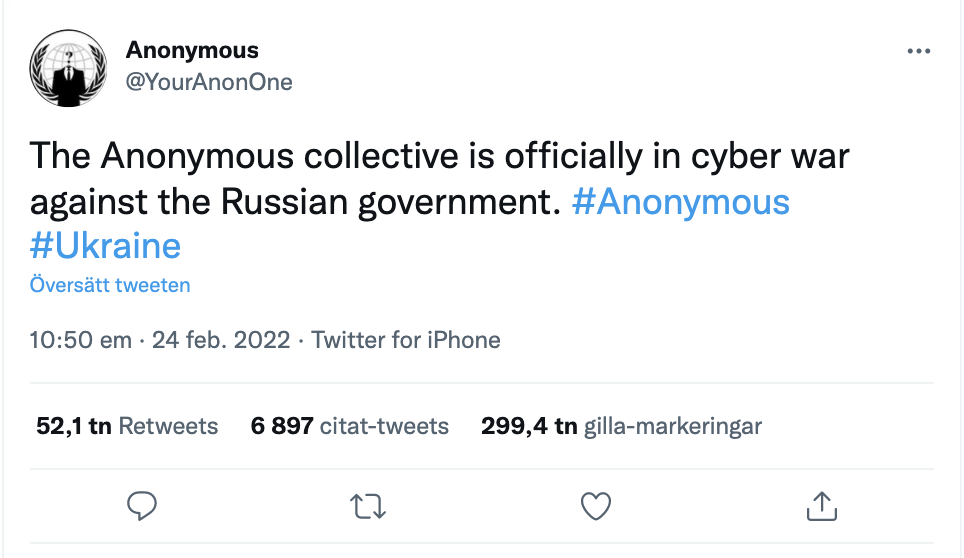Click the Anonymous profile avatar image

(x=68, y=68)
